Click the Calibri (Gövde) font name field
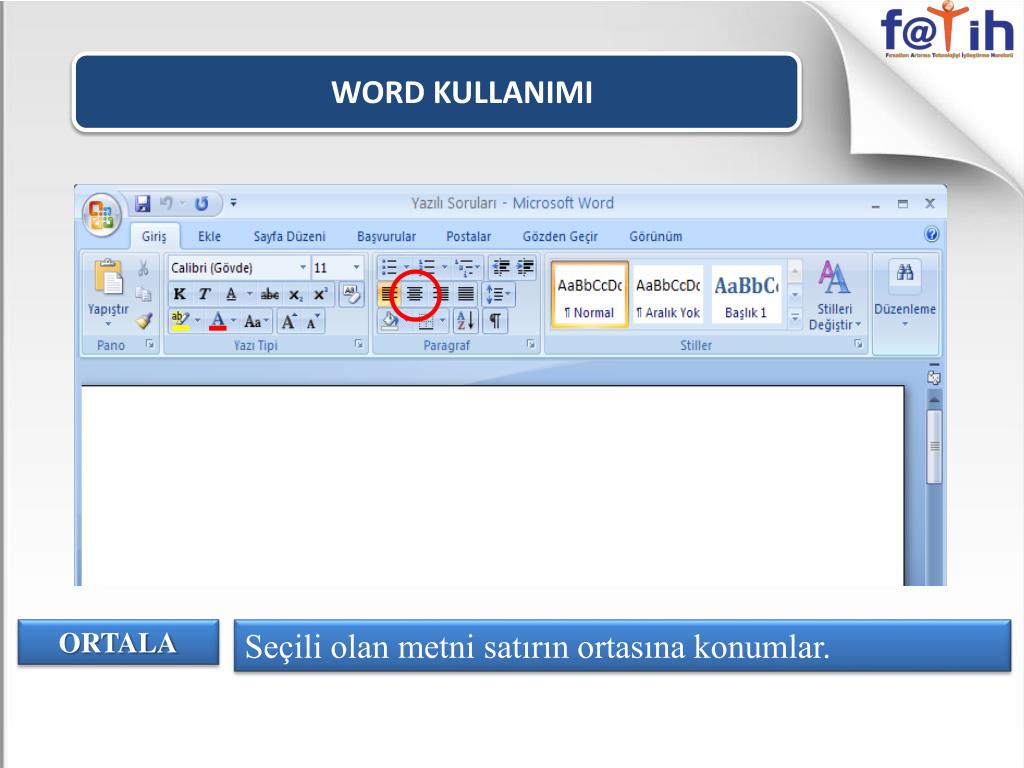The image size is (1024, 768). tap(232, 268)
